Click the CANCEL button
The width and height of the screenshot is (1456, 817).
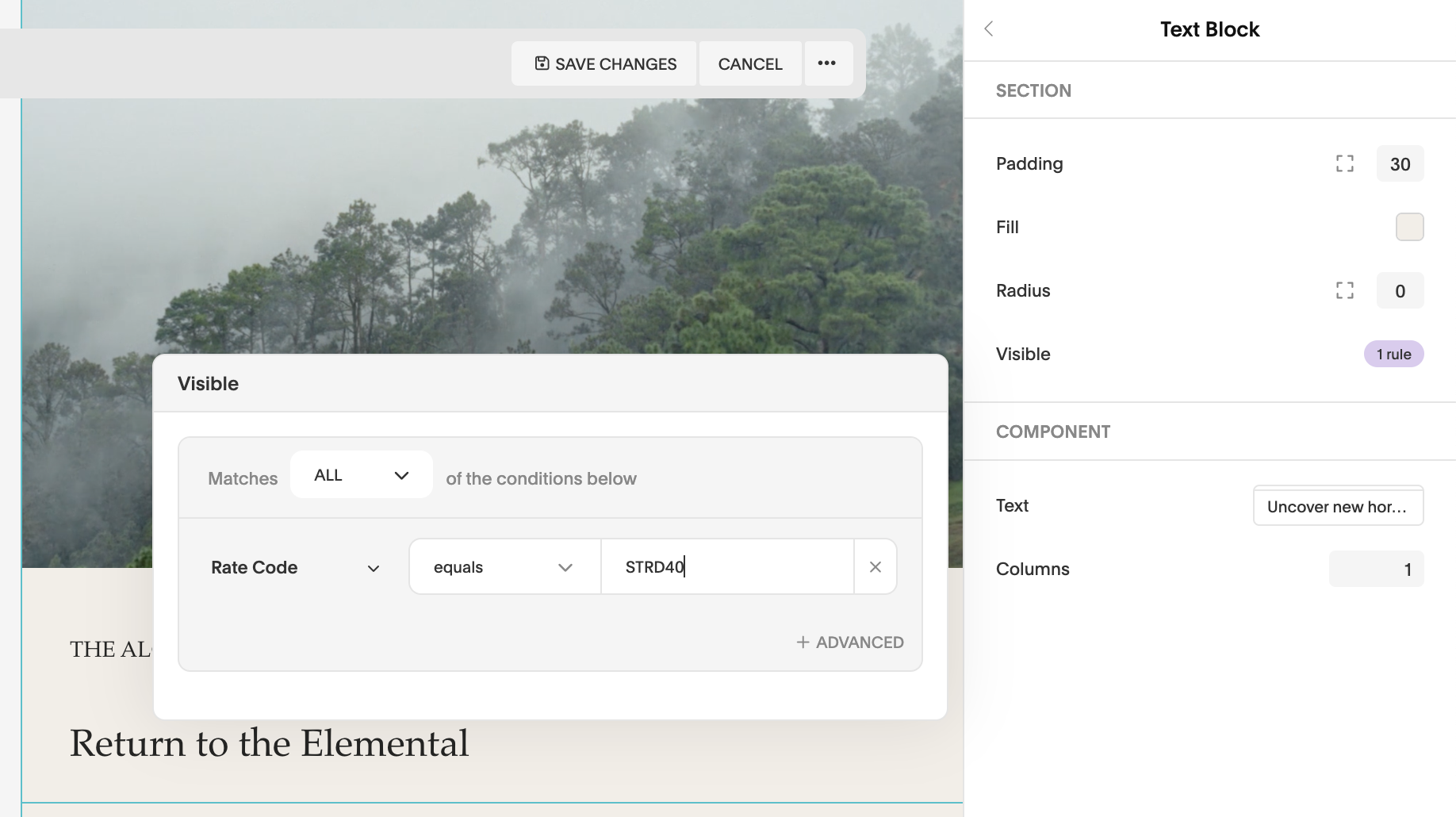(749, 63)
